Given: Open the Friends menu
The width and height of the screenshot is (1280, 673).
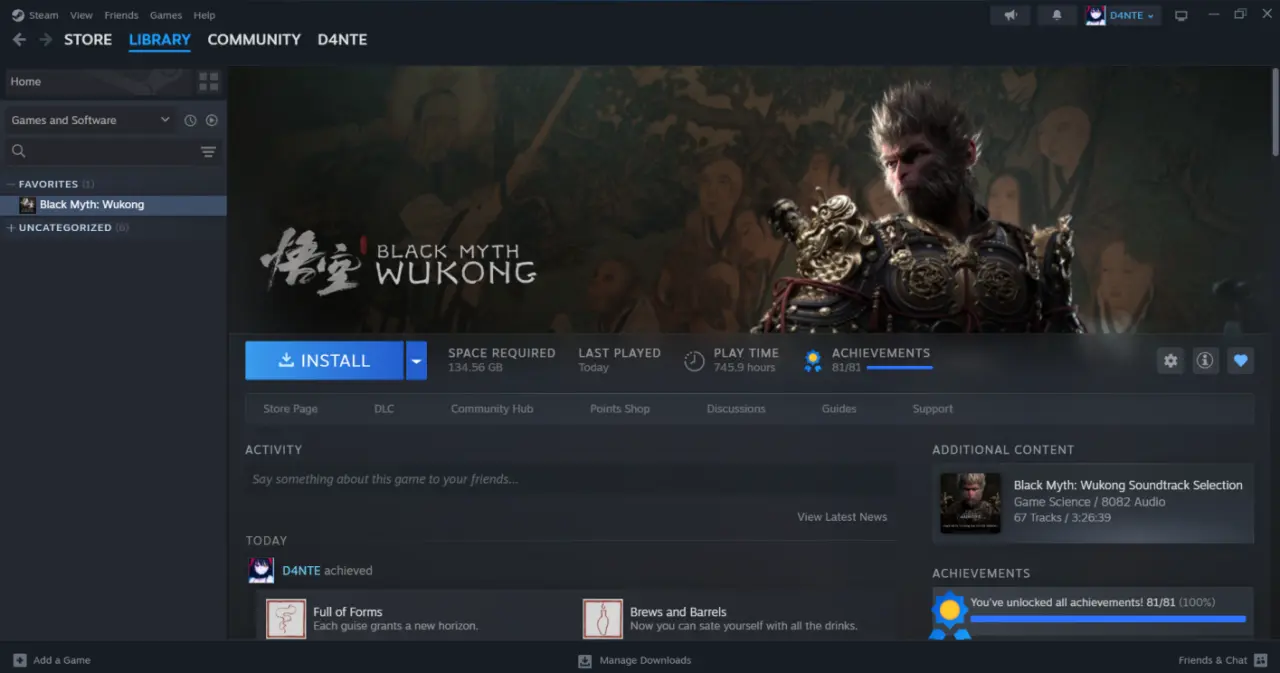Looking at the screenshot, I should click(x=122, y=15).
